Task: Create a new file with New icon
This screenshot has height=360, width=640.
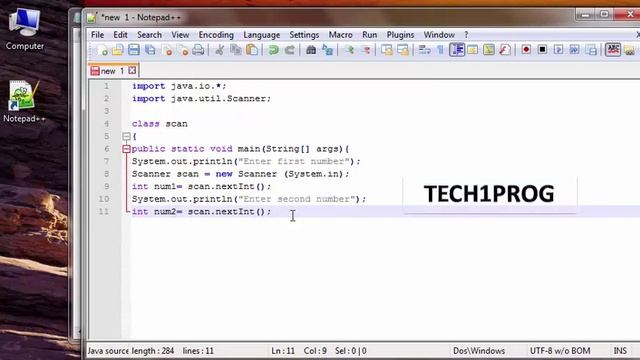Action: pyautogui.click(x=103, y=50)
